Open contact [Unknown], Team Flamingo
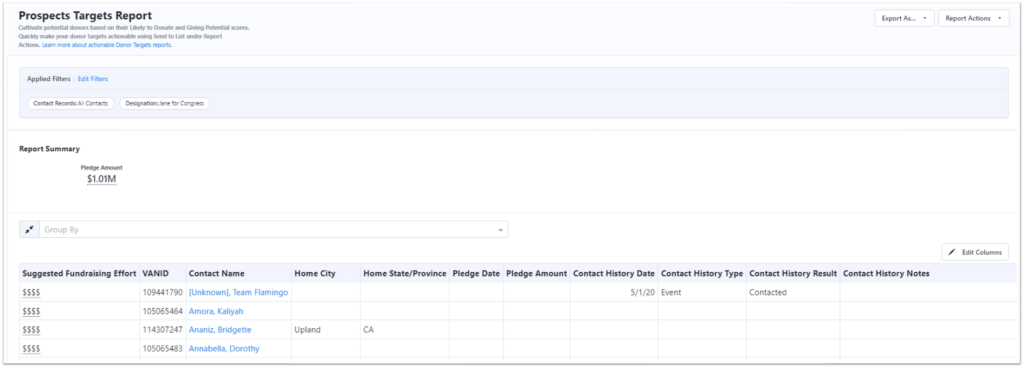 [238, 292]
